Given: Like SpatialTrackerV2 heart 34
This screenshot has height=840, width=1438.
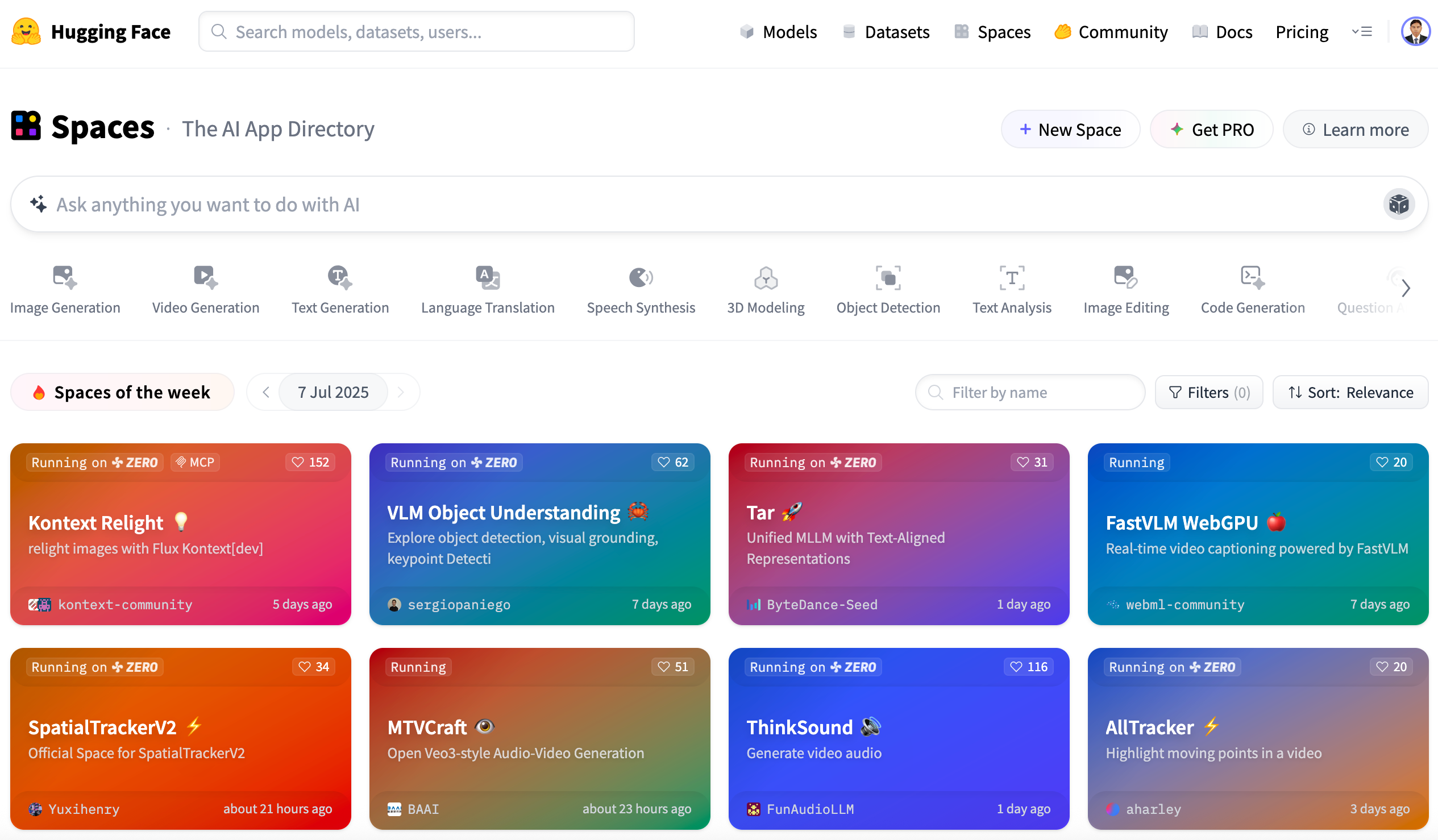Looking at the screenshot, I should pos(314,667).
